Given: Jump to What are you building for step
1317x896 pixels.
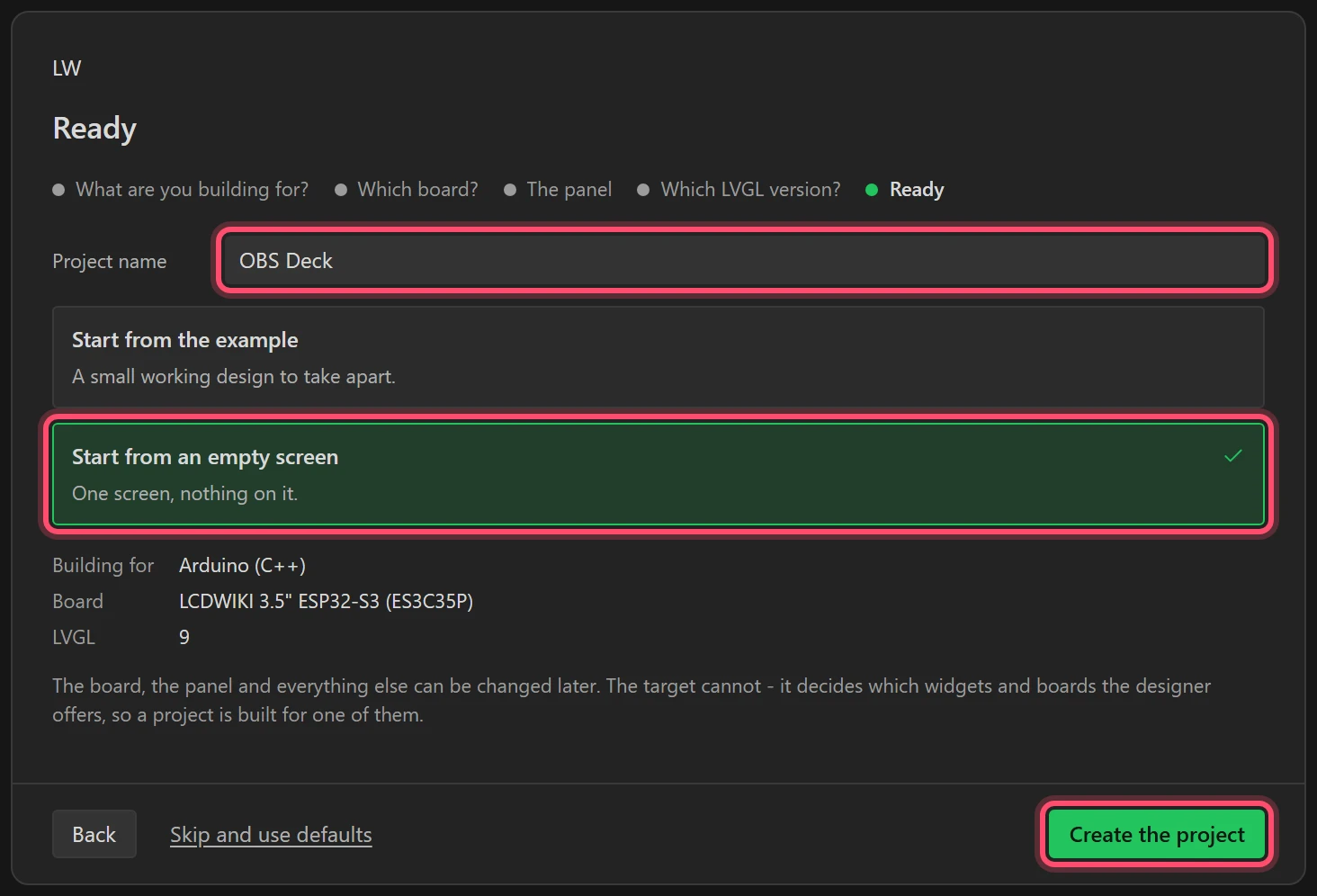Looking at the screenshot, I should (181, 190).
